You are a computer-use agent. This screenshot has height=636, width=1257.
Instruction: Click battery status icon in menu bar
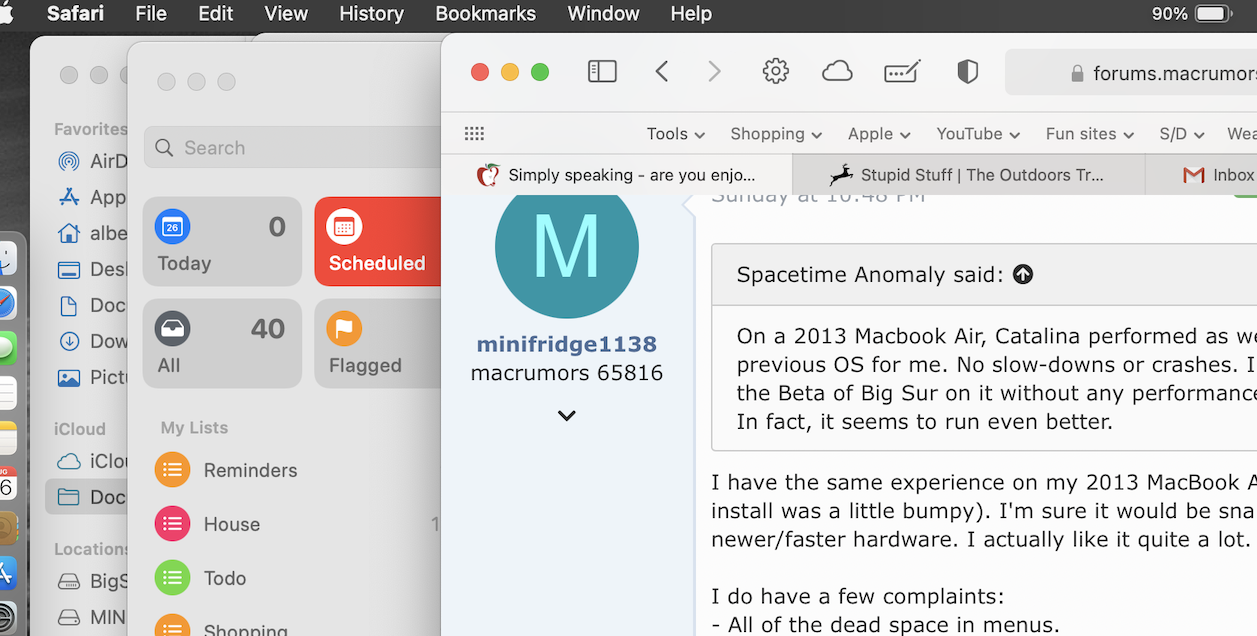1212,14
